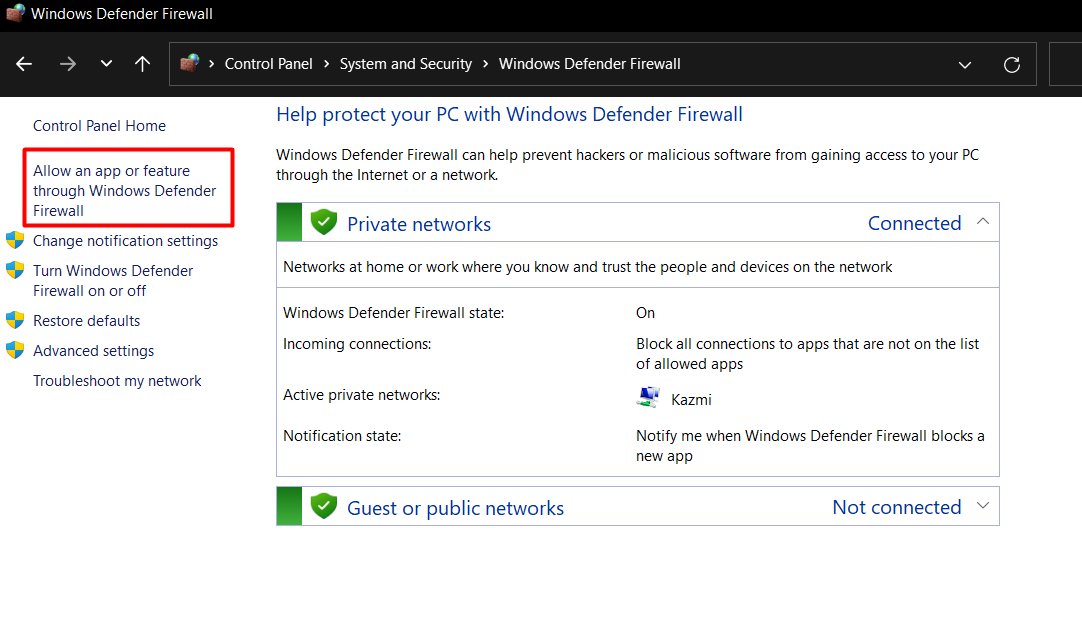Select the Kazmi network name
This screenshot has width=1082, height=627.
[x=691, y=400]
